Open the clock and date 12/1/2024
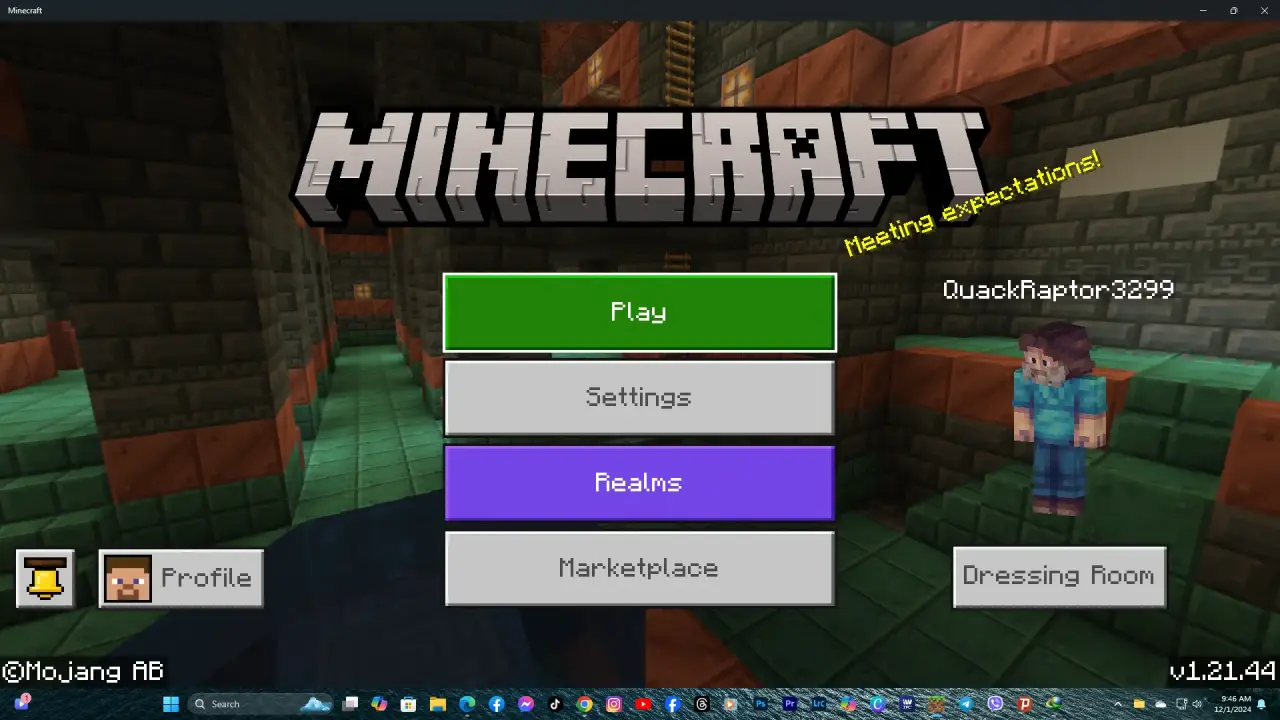The height and width of the screenshot is (720, 1280). click(x=1232, y=704)
